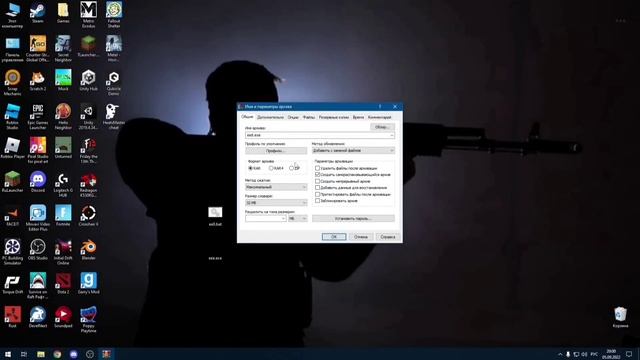Open Logitech G HUB shortcut
The width and height of the screenshot is (640, 360).
[63, 184]
